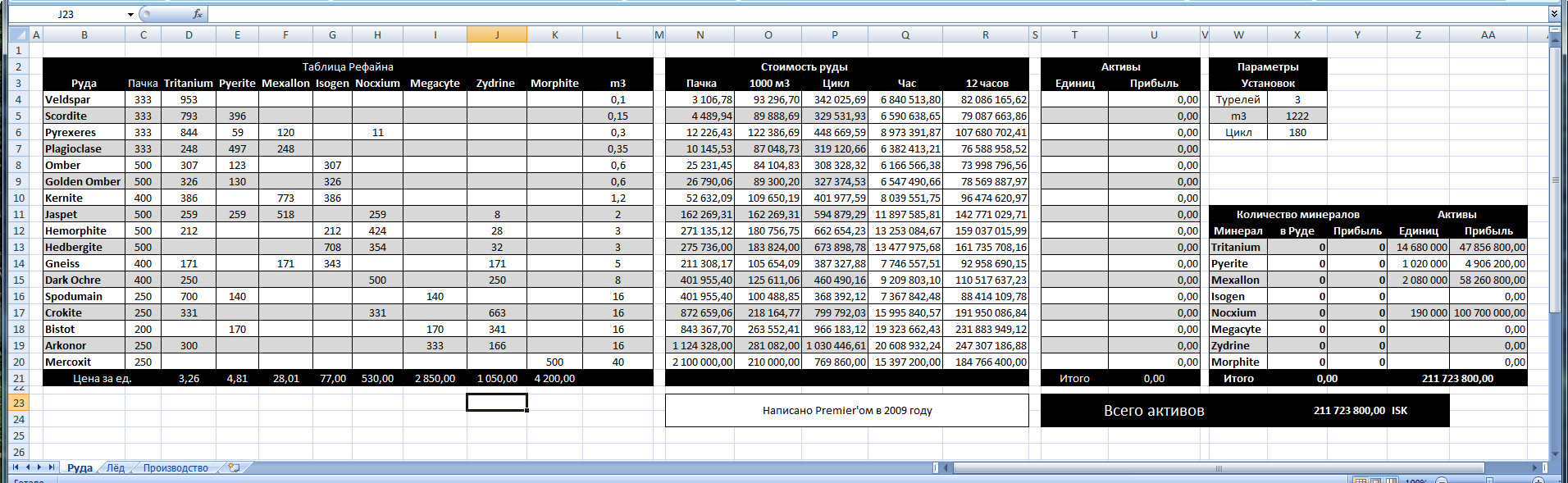Go to previous sheet tab arrow
The height and width of the screenshot is (483, 1568).
pos(27,467)
